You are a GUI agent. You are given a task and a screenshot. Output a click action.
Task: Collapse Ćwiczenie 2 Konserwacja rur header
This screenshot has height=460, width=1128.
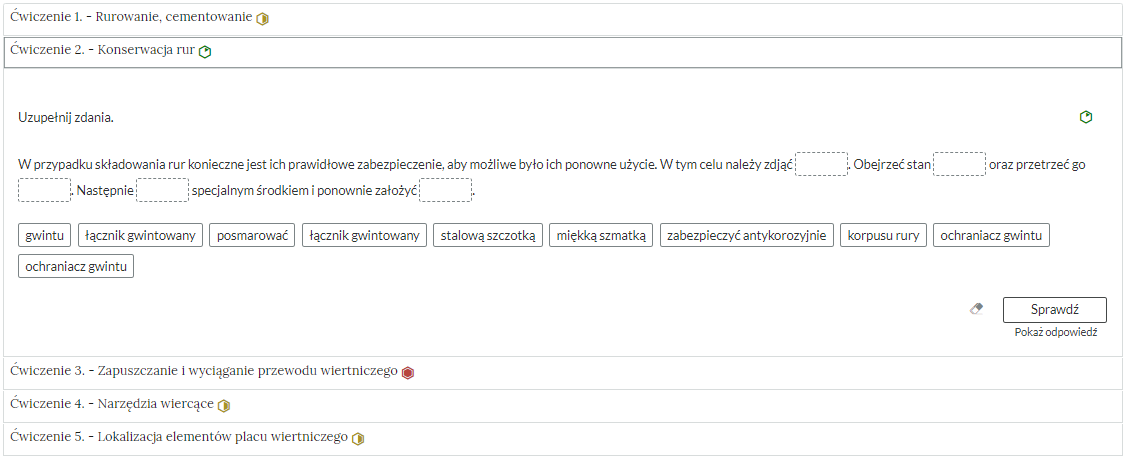(100, 51)
